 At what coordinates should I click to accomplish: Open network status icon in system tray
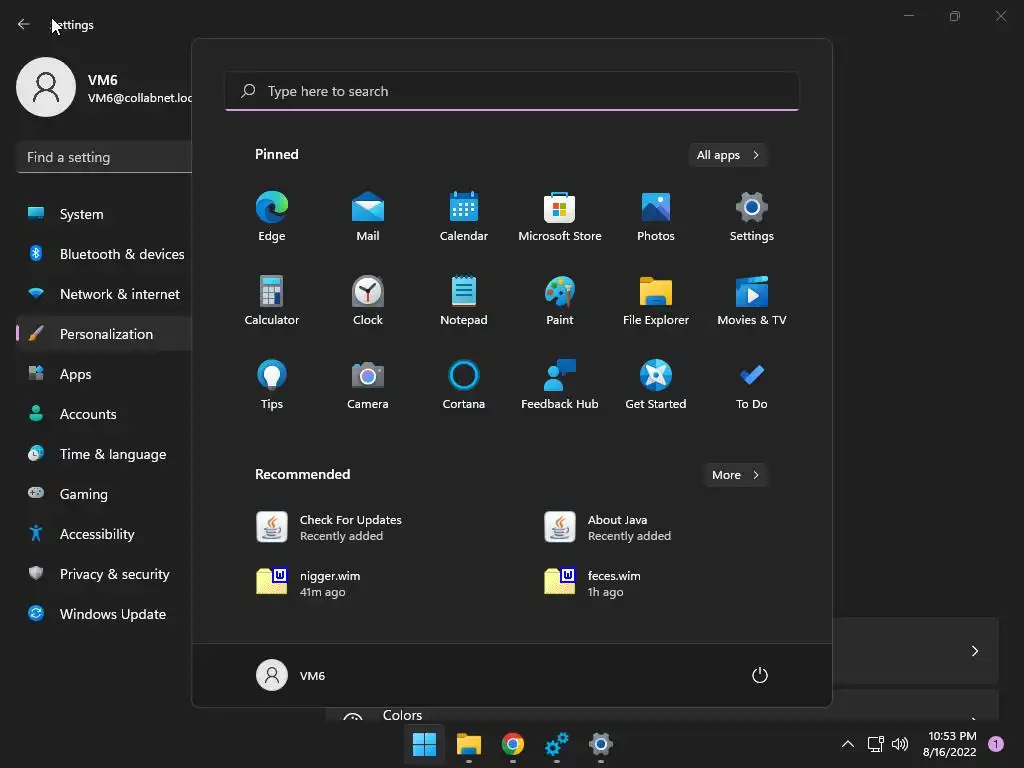point(875,744)
